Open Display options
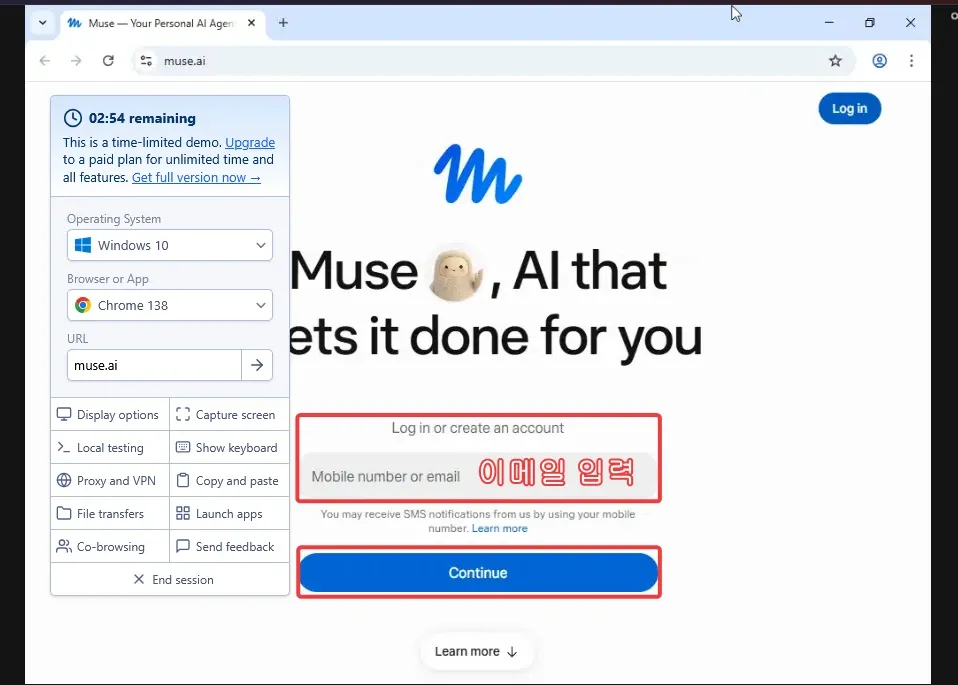The height and width of the screenshot is (685, 958). tap(110, 414)
